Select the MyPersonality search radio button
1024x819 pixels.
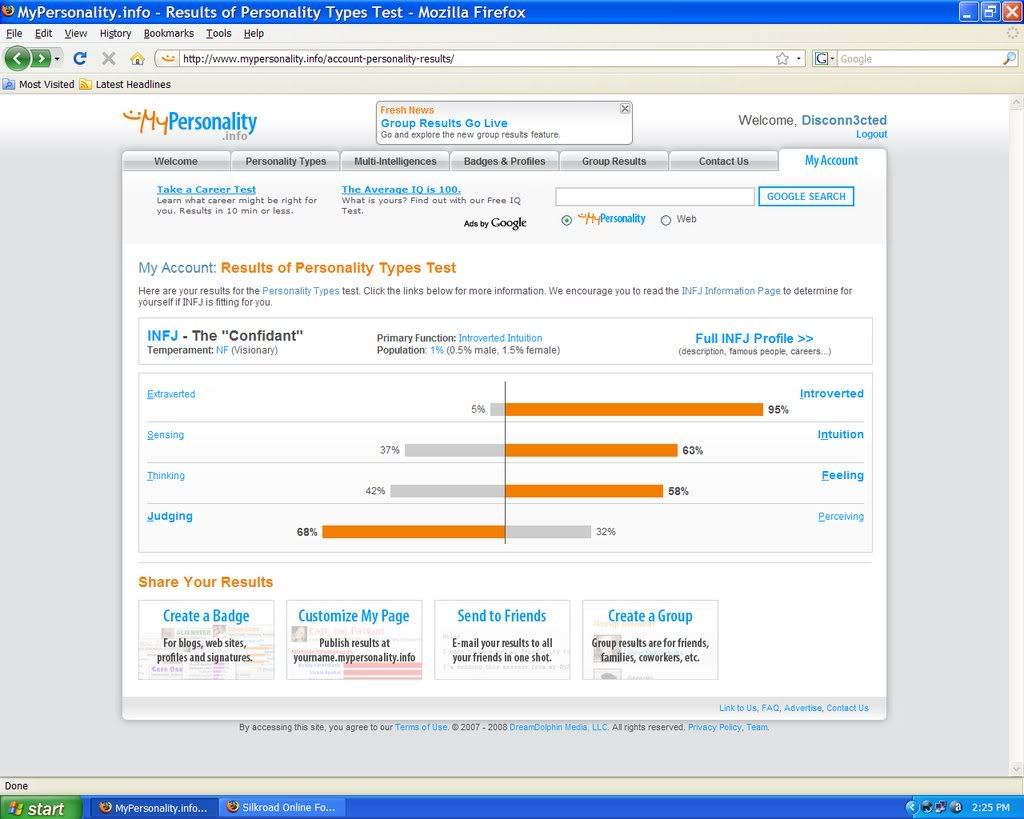point(567,220)
